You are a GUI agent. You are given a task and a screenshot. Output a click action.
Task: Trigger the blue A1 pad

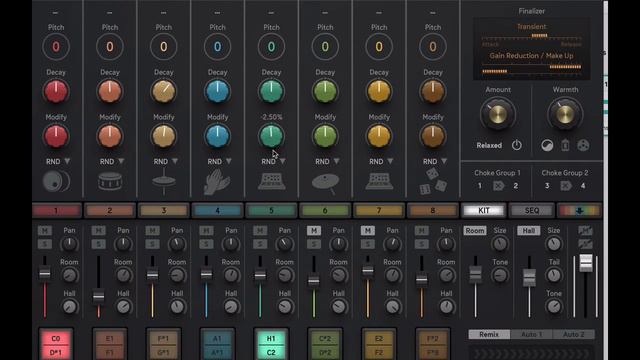click(218, 345)
